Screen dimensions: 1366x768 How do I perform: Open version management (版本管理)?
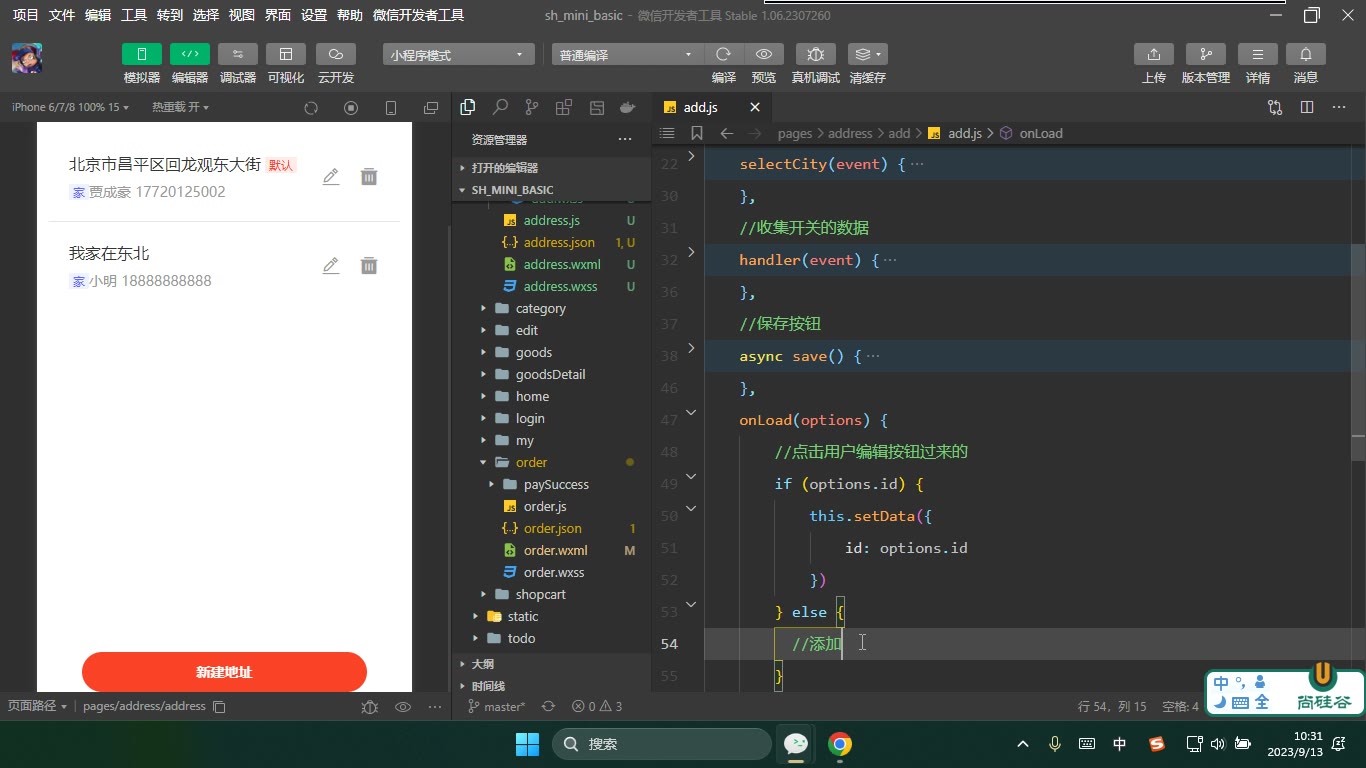tap(1206, 54)
